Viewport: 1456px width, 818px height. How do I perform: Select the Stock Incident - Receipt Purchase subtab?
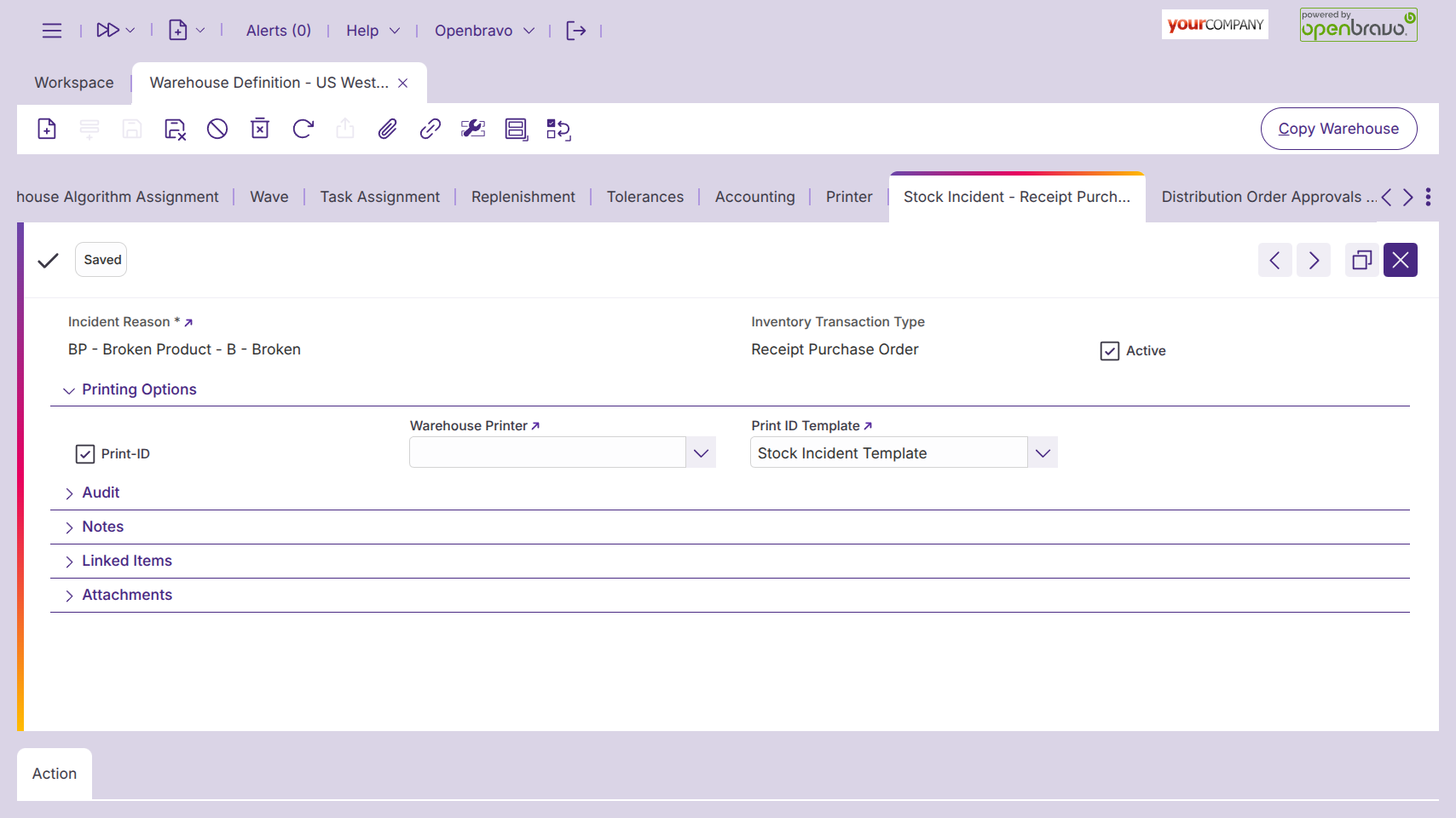pos(1017,197)
